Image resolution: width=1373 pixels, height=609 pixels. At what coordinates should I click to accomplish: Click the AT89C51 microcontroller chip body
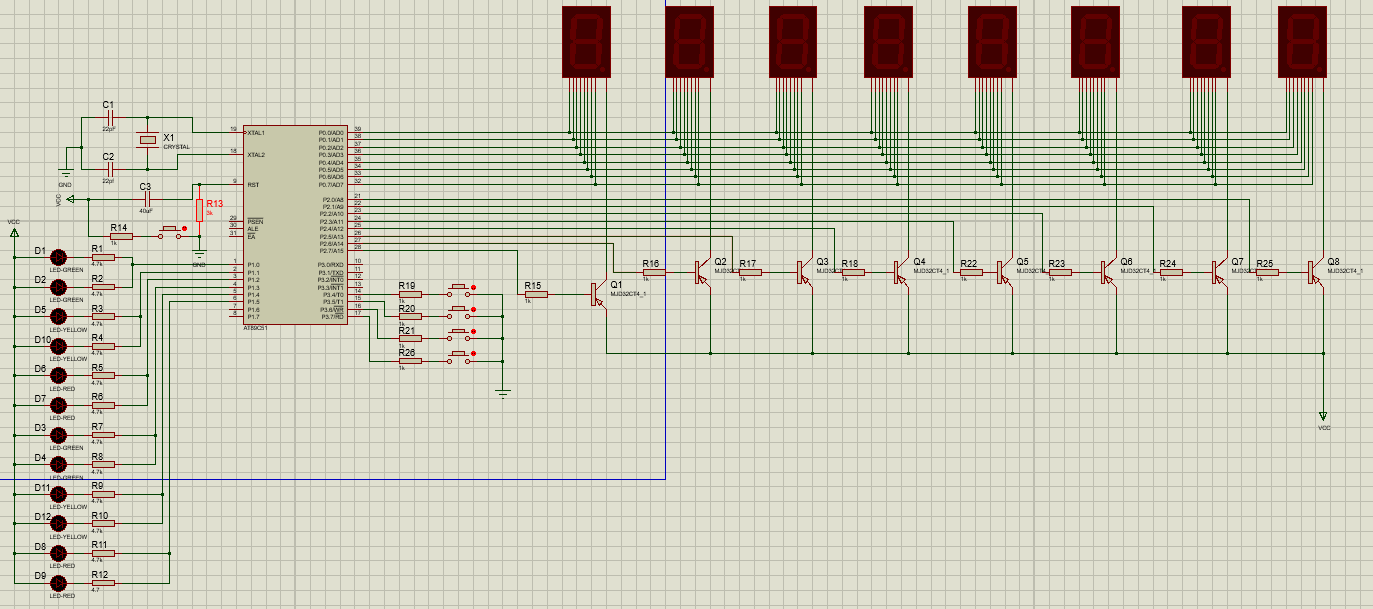295,225
